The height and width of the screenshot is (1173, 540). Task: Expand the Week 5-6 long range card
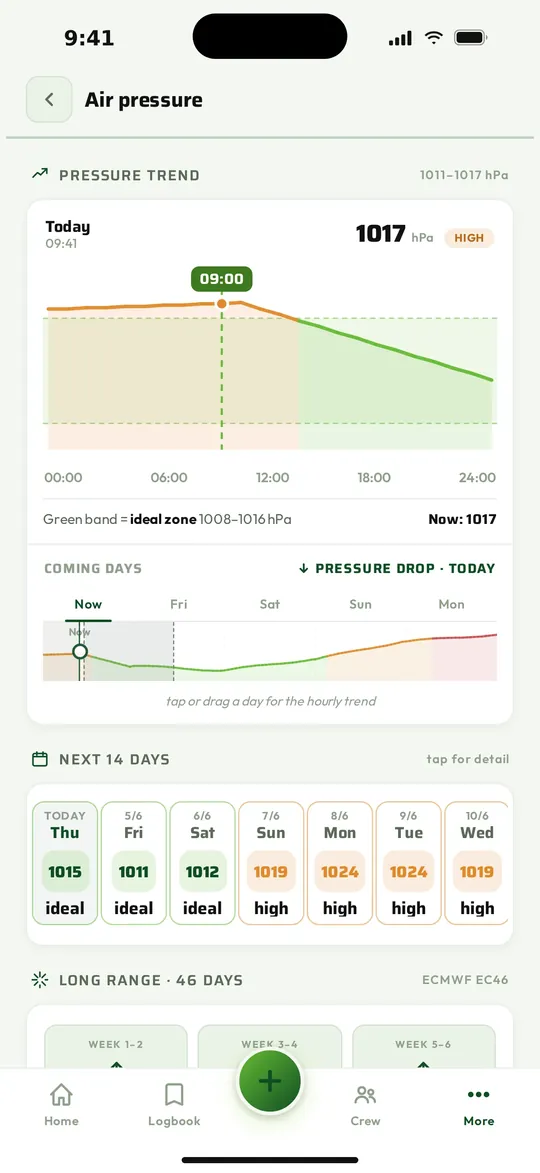coord(423,1046)
